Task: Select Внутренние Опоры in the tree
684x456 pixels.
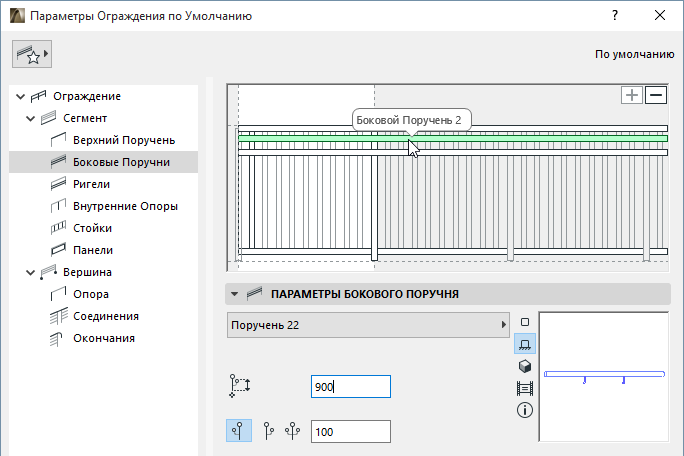Action: [125, 206]
